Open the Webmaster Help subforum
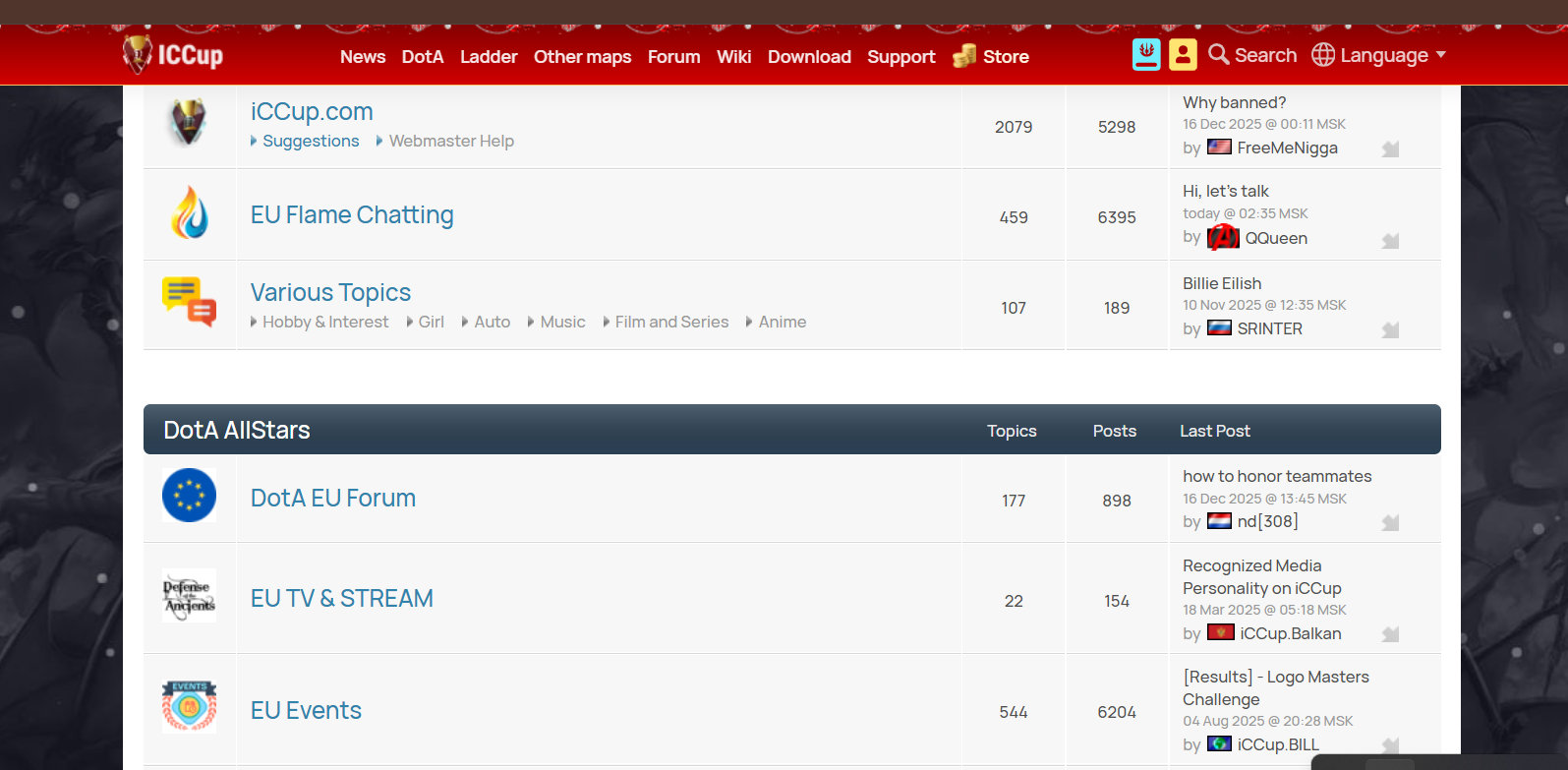Screen dimensions: 1568x770 click(451, 141)
